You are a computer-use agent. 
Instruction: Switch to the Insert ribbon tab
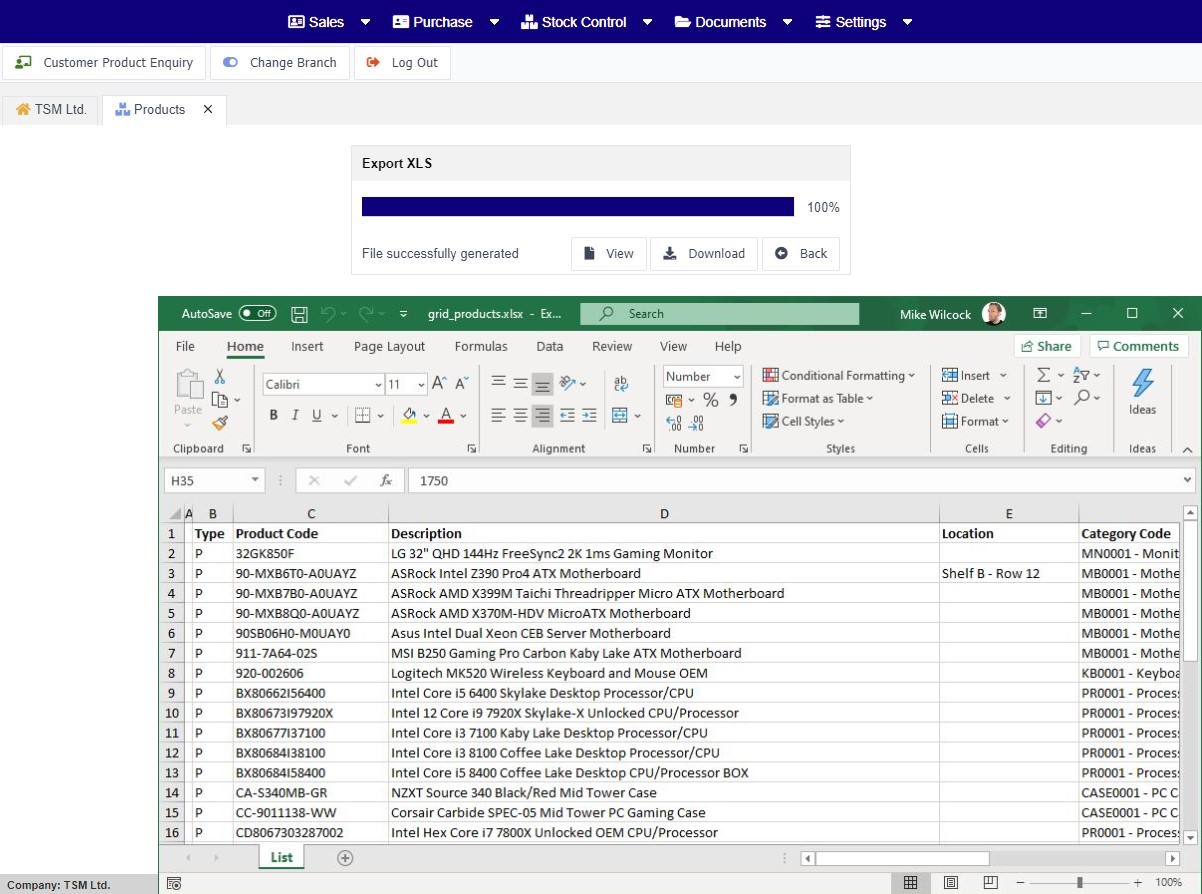tap(307, 347)
